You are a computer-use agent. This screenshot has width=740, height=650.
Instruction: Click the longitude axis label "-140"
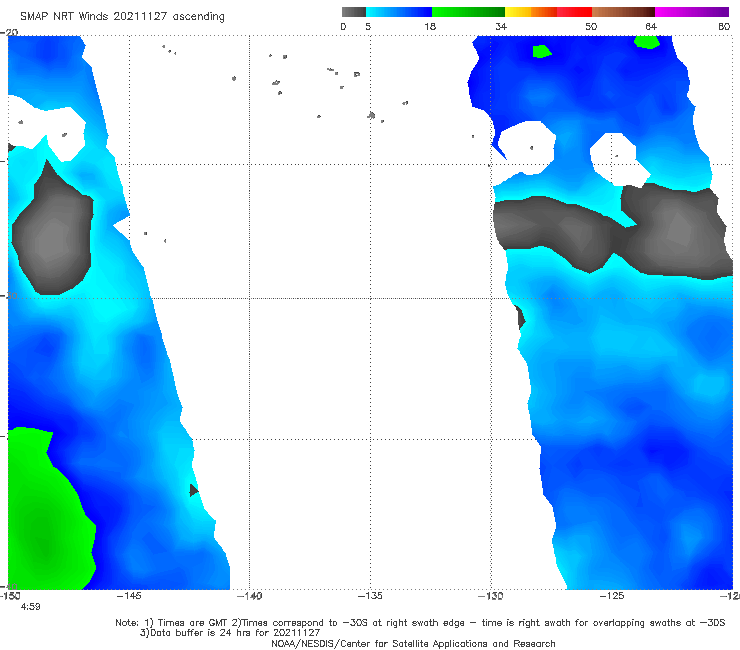tap(249, 596)
